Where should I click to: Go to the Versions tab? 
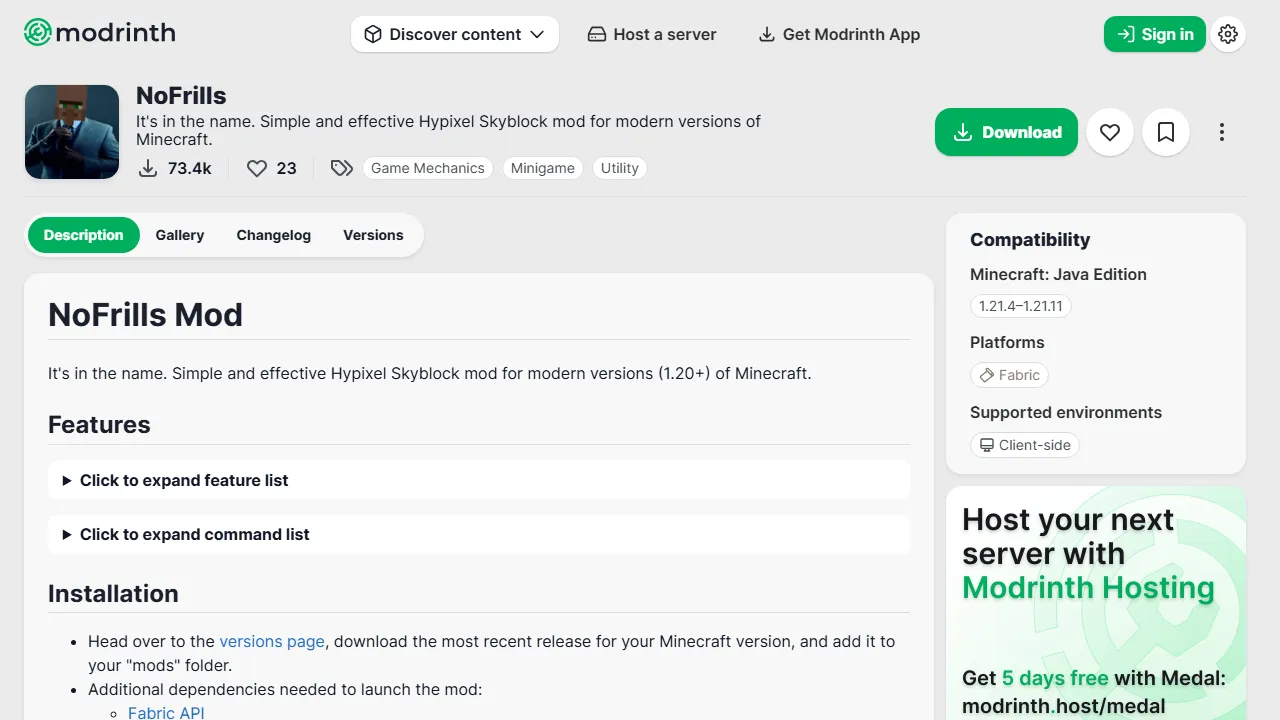[x=373, y=235]
